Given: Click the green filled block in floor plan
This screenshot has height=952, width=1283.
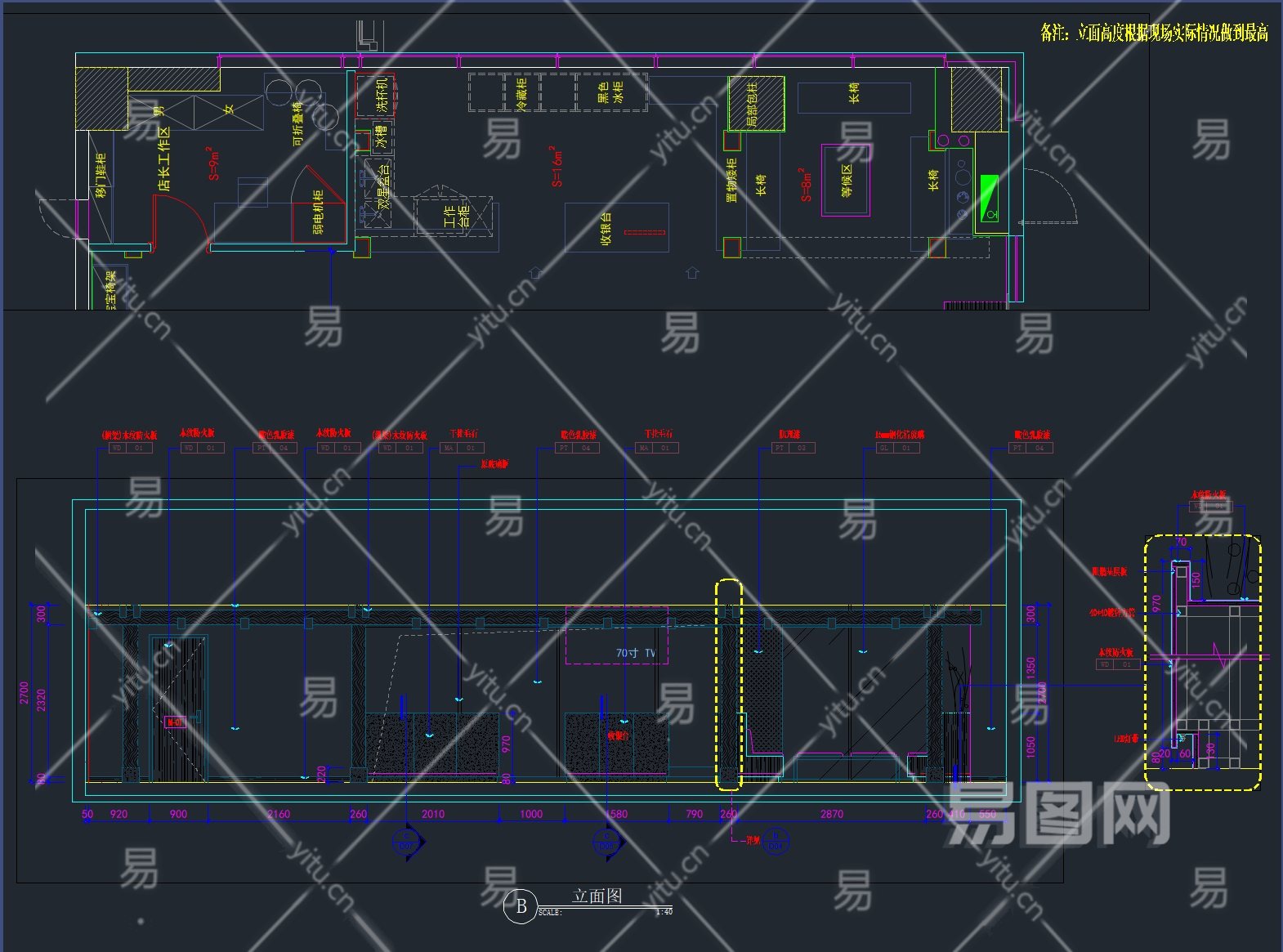Looking at the screenshot, I should [x=989, y=198].
